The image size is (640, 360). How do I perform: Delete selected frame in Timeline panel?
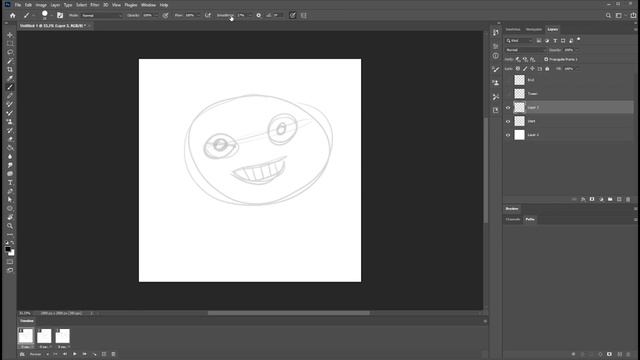point(113,354)
